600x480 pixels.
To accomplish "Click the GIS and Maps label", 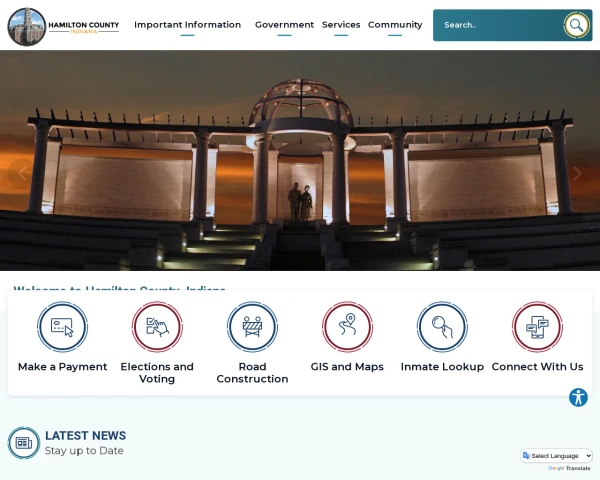I will 347,367.
